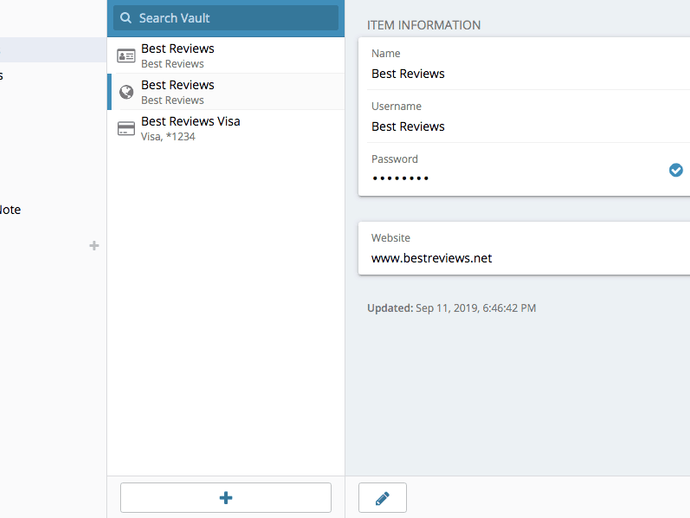
Task: Click the magnifier icon in Search Vault
Action: click(x=126, y=18)
